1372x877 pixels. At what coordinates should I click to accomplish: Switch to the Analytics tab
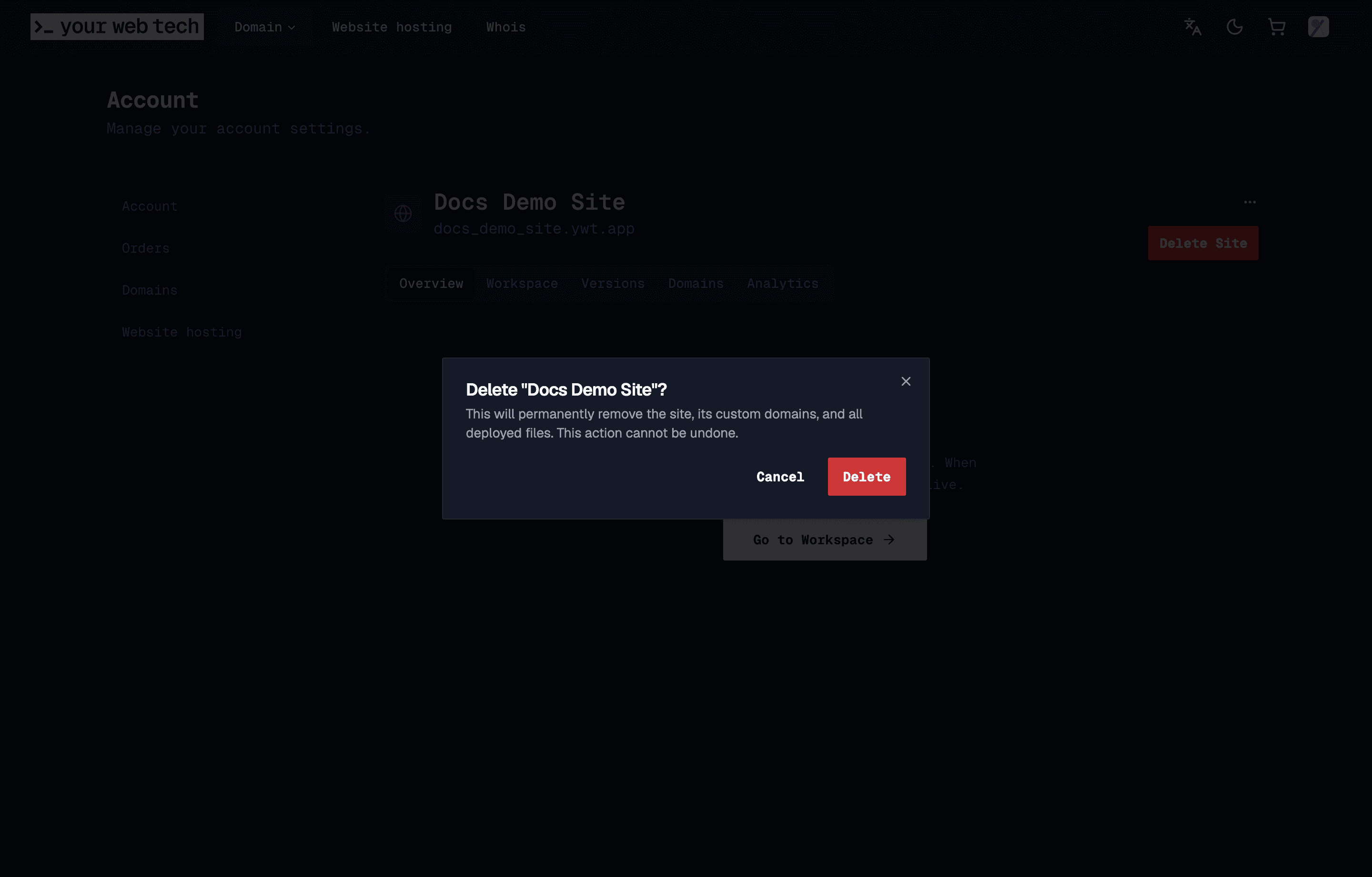(x=782, y=284)
